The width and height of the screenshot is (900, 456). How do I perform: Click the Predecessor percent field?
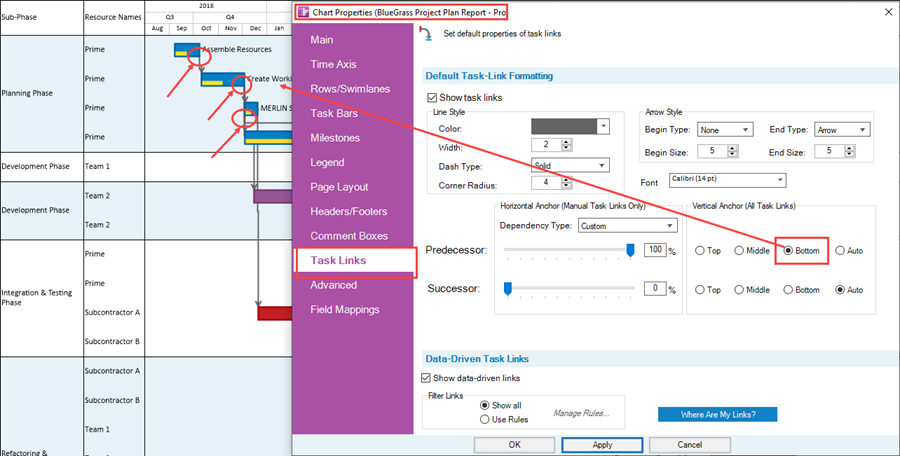654,250
